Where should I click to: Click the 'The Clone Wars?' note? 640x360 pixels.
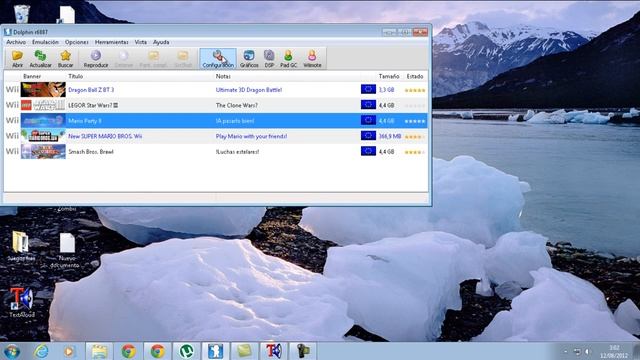236,105
